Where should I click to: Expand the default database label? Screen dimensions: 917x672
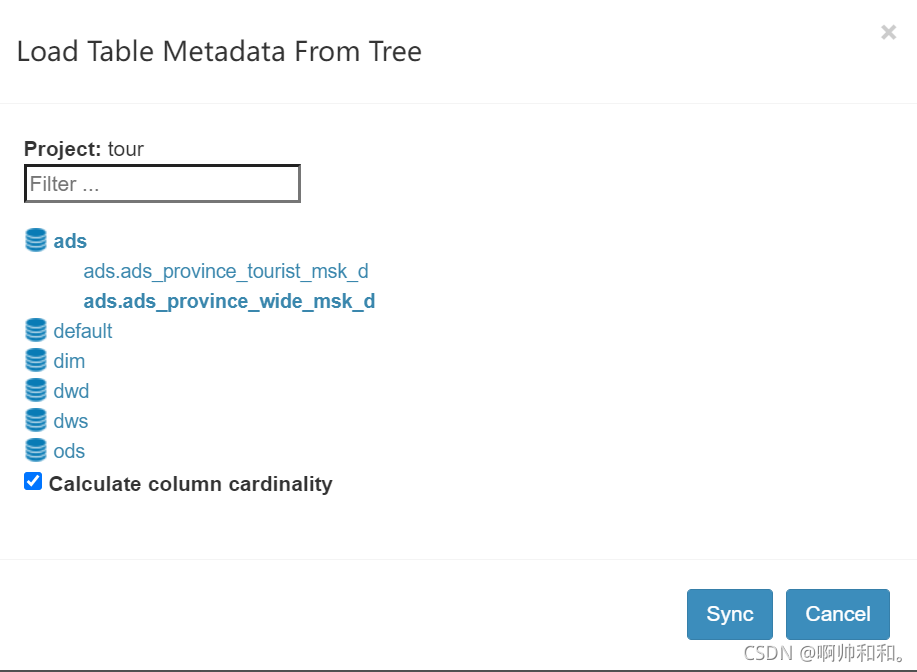pos(83,331)
